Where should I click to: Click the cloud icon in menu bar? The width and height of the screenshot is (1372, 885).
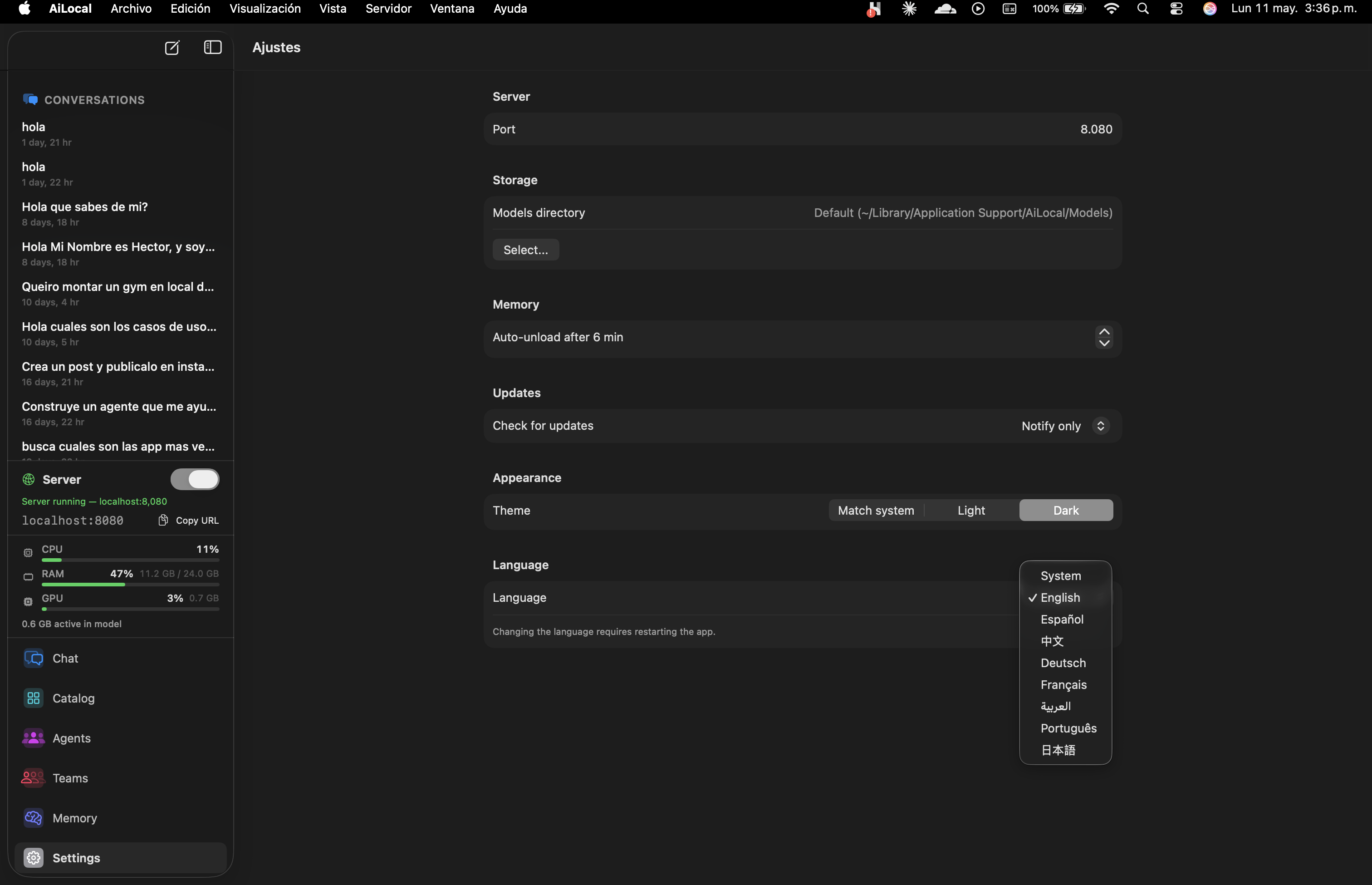[945, 9]
